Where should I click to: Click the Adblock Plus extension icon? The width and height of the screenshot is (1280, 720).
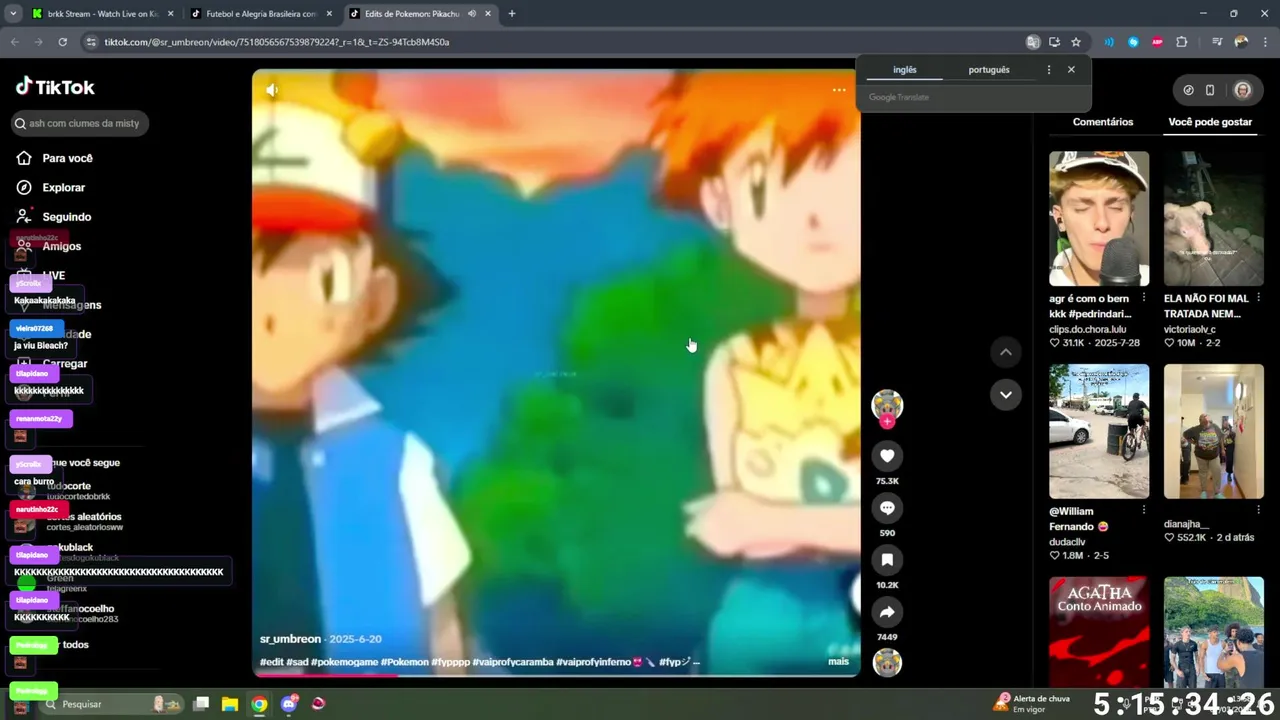[x=1157, y=42]
